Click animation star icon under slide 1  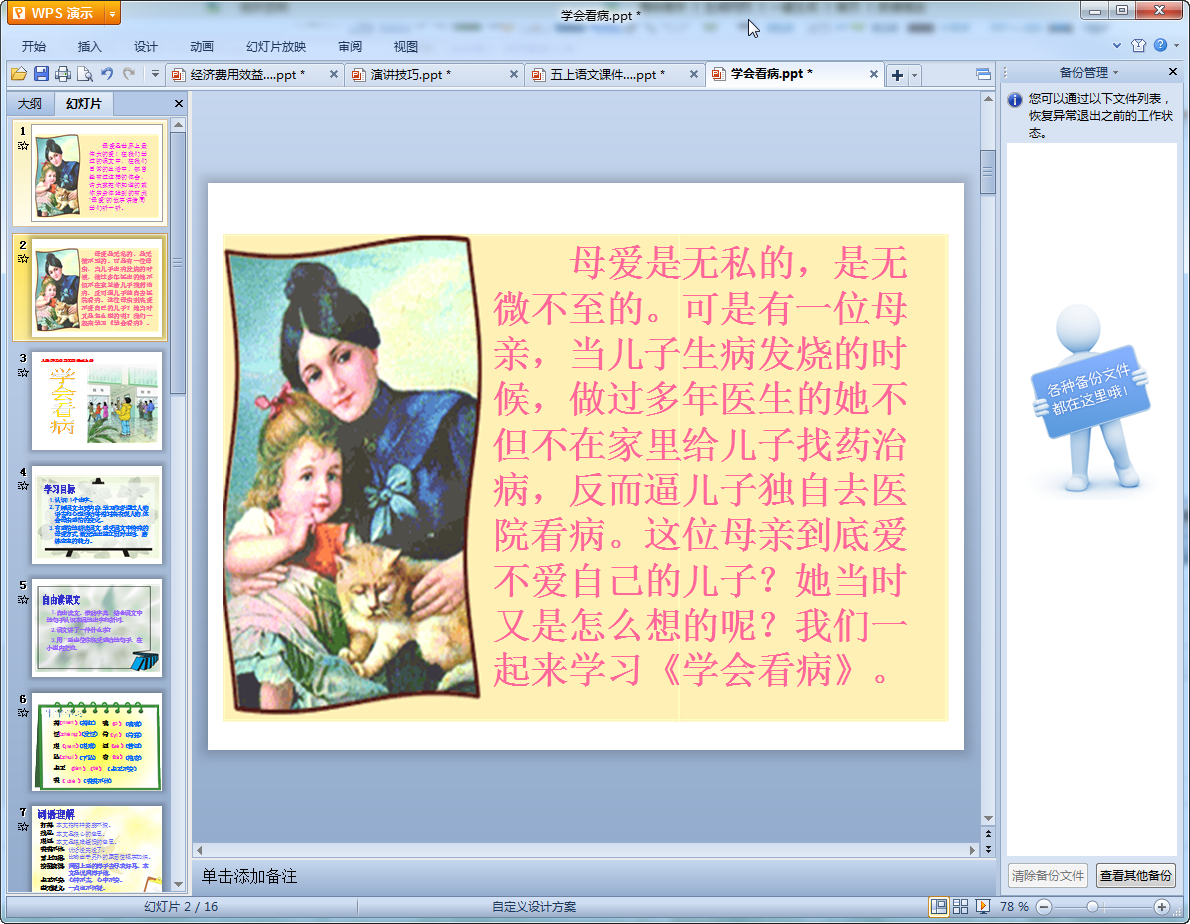[24, 146]
